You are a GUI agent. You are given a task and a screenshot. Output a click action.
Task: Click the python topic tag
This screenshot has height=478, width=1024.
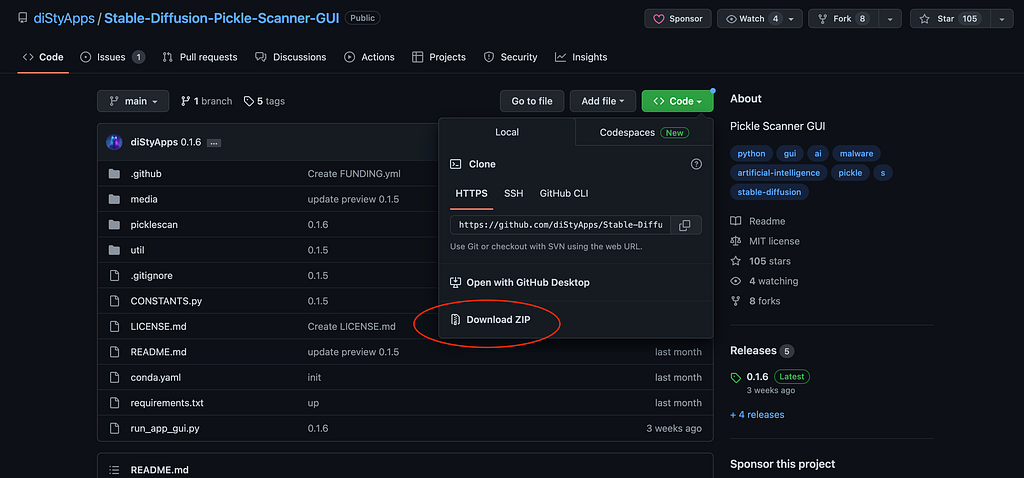click(x=751, y=153)
